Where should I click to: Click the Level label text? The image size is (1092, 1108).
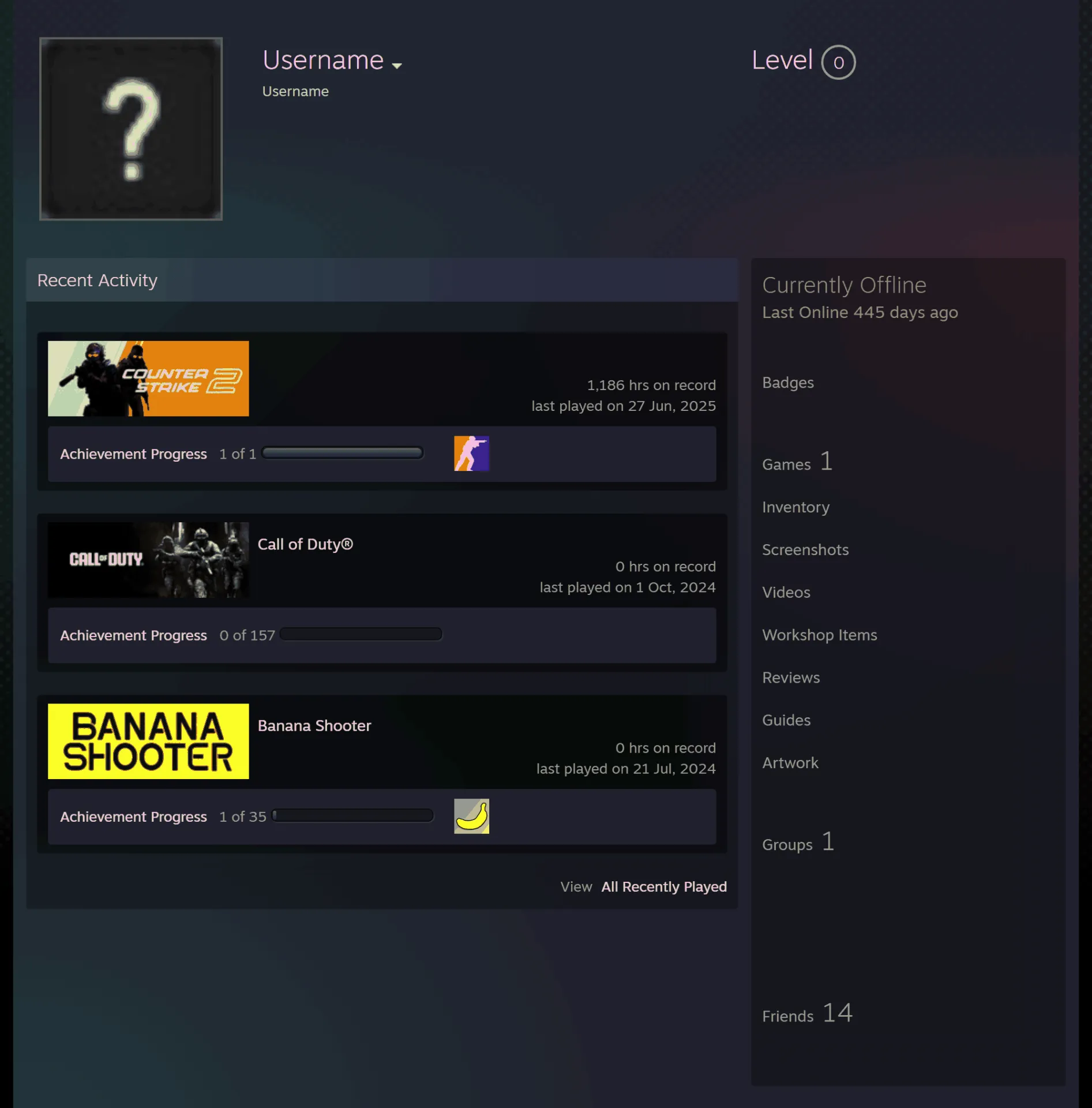tap(782, 60)
